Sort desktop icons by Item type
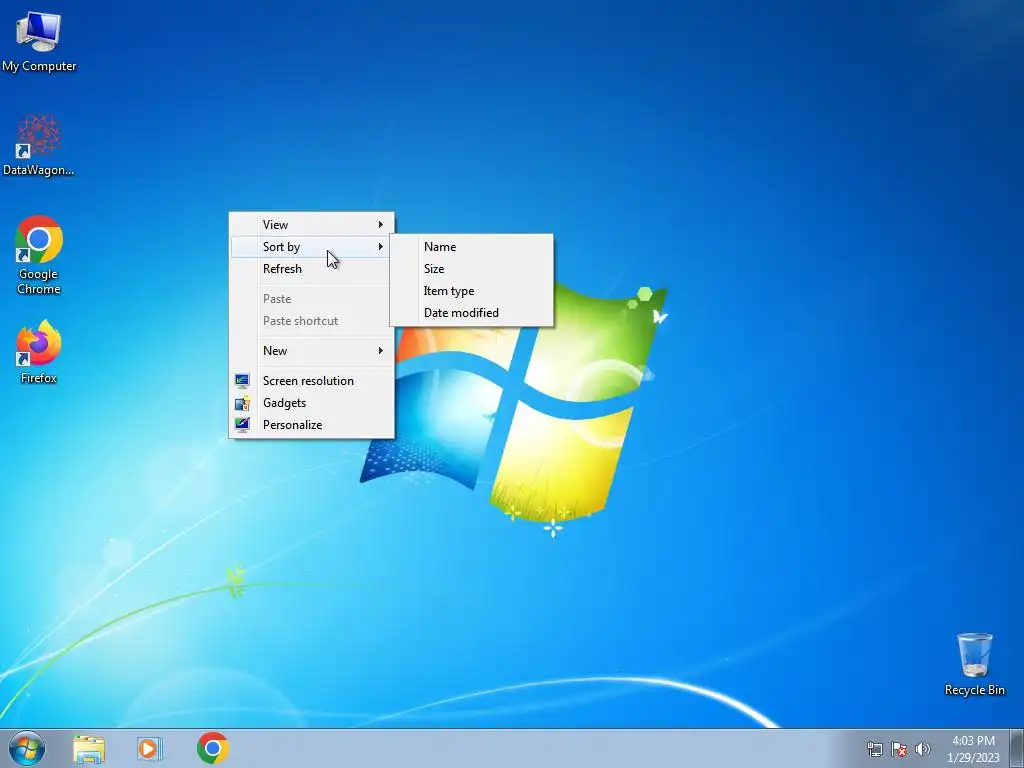1024x768 pixels. [472, 291]
